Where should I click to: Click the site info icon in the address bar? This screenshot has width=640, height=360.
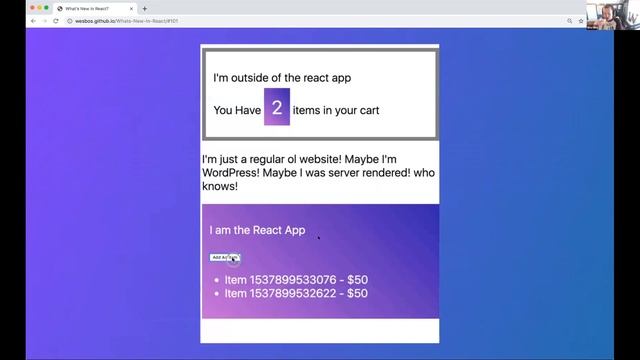[70, 21]
